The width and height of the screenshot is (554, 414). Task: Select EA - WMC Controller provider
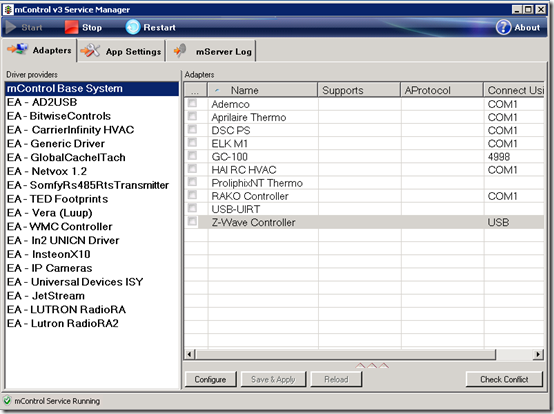[x=92, y=226]
